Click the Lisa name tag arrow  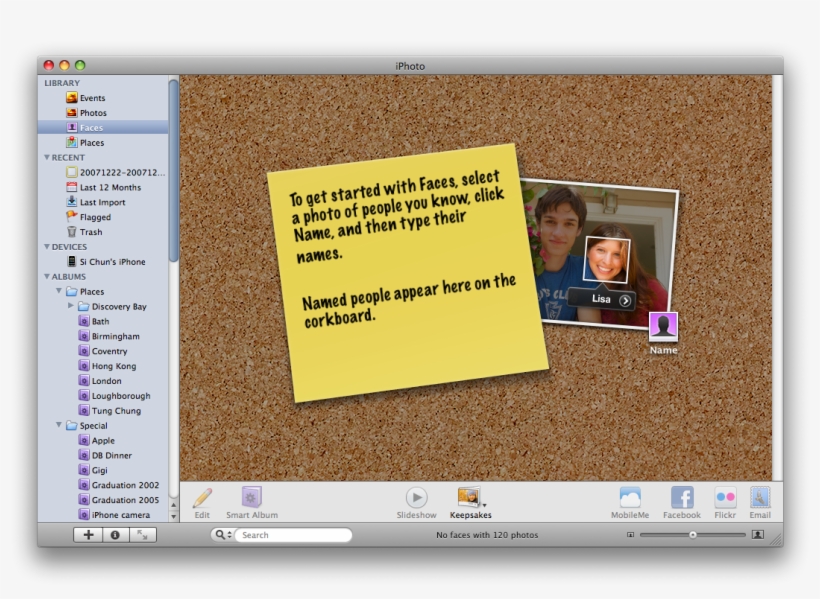[624, 300]
